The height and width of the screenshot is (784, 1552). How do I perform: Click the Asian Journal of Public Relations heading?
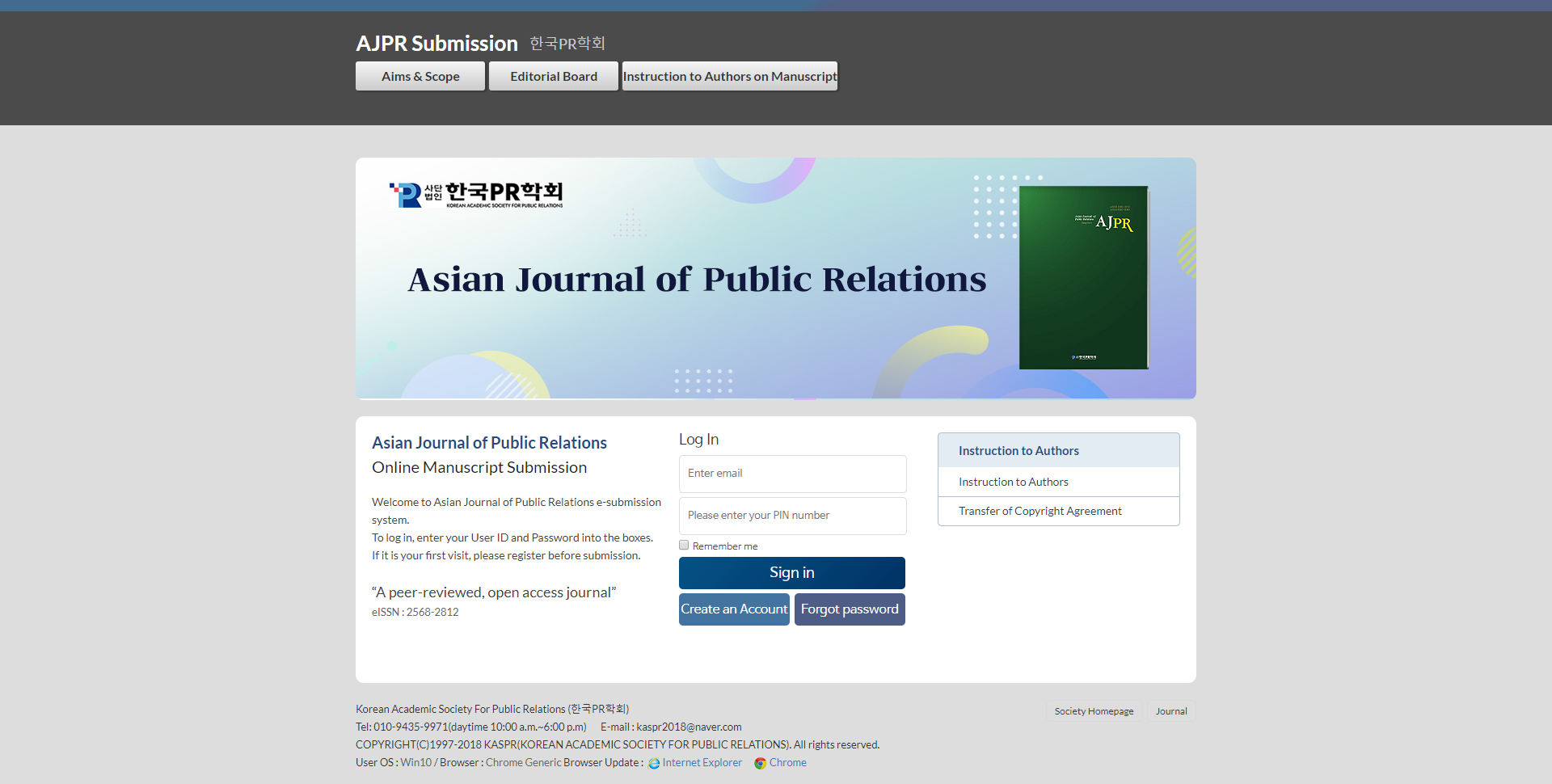click(489, 443)
